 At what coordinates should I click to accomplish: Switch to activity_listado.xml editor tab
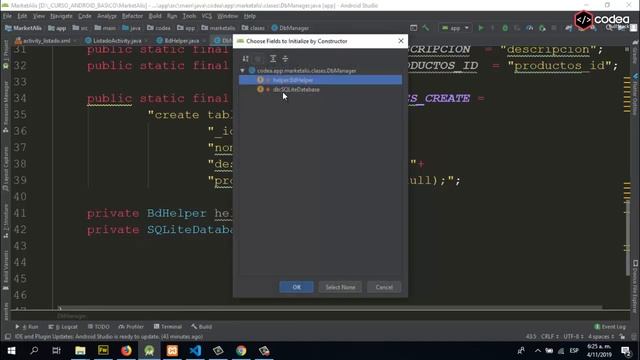tap(45, 41)
